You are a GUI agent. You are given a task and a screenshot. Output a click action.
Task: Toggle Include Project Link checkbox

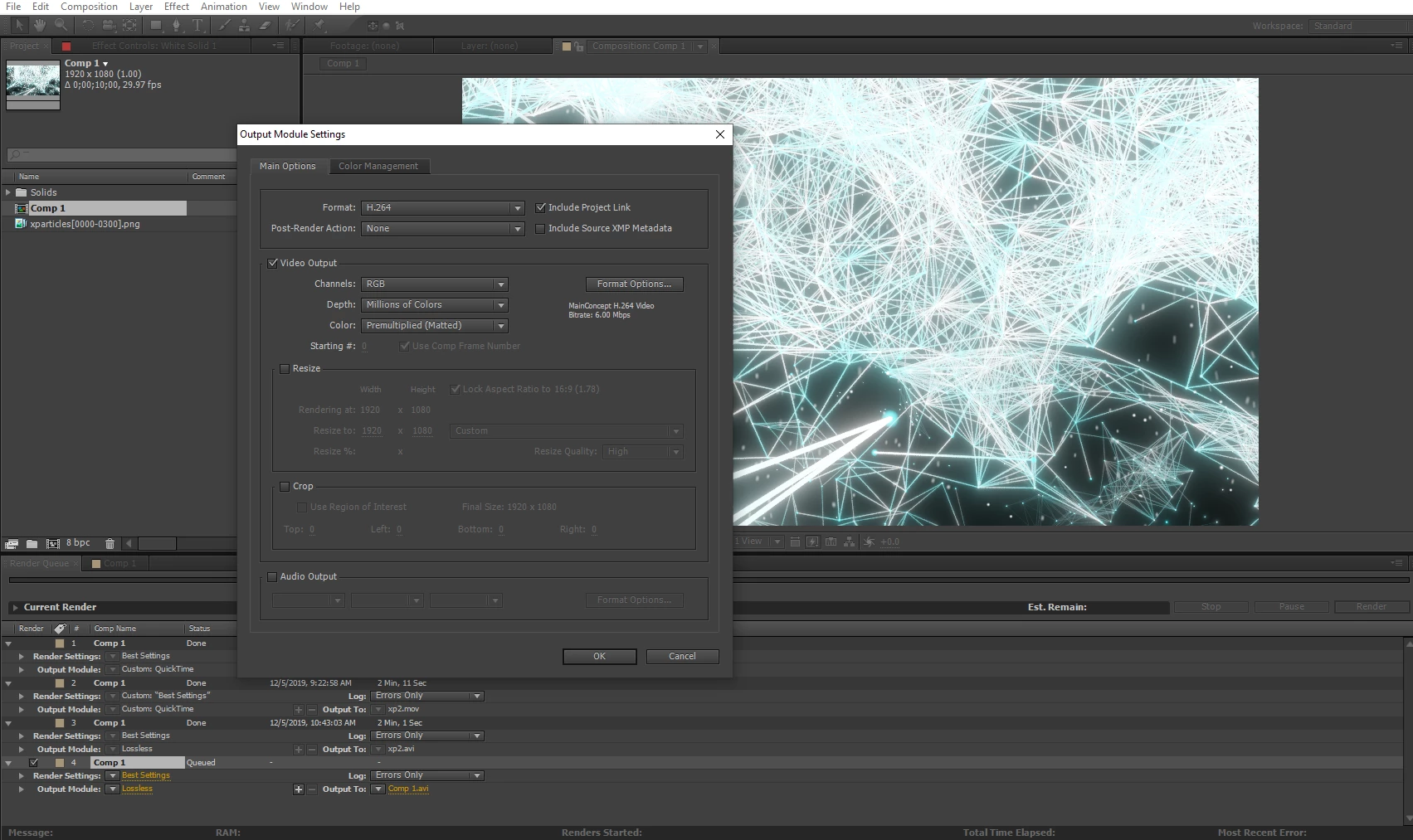[541, 207]
